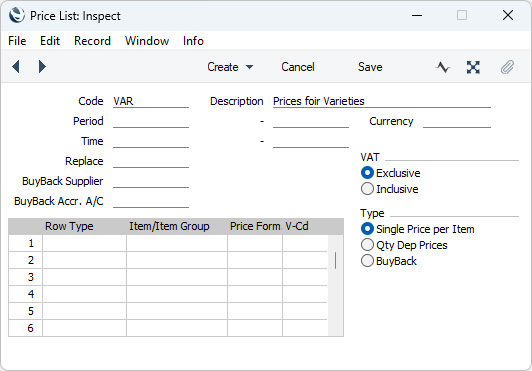Select Inclusive VAT option
Image resolution: width=532 pixels, height=371 pixels.
[x=367, y=189]
